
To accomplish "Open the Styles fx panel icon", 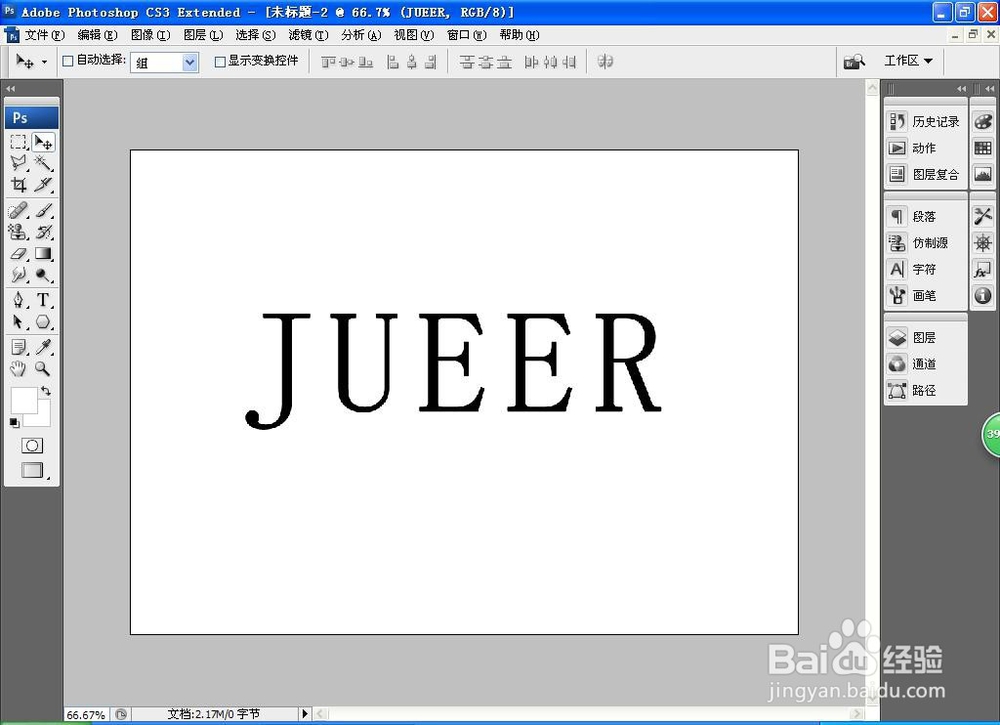I will [x=983, y=269].
